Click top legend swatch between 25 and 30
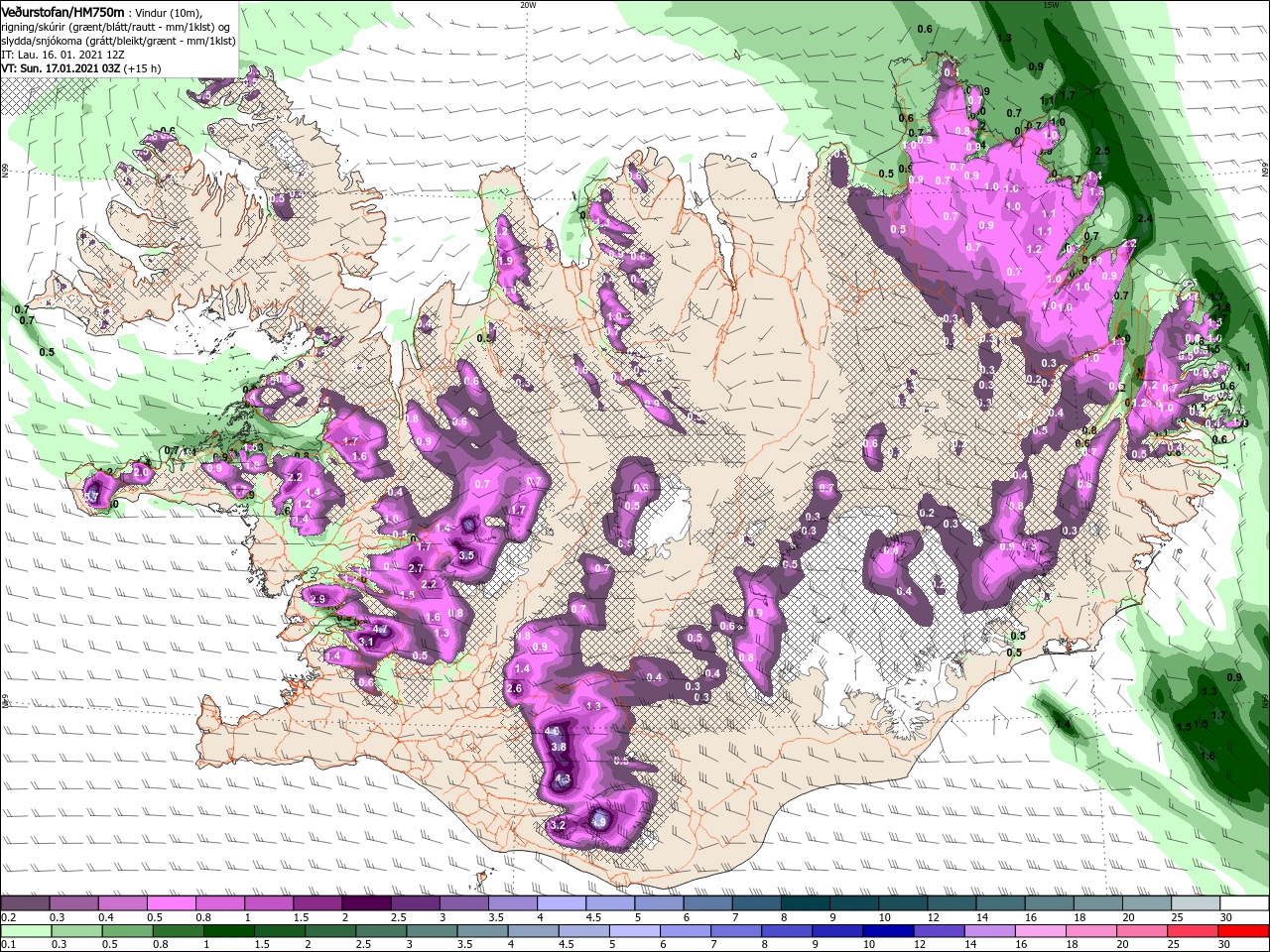1270x952 pixels. [x=1195, y=903]
